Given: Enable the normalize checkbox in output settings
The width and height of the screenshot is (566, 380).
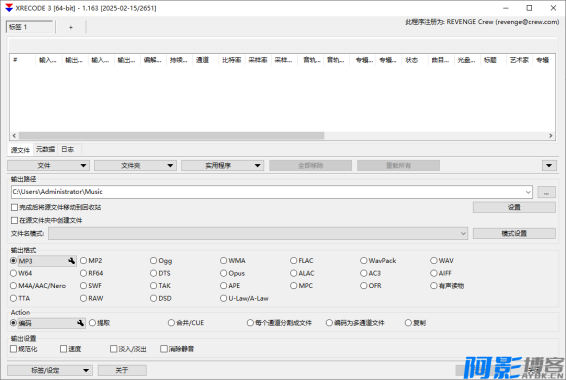Looking at the screenshot, I should coord(14,349).
